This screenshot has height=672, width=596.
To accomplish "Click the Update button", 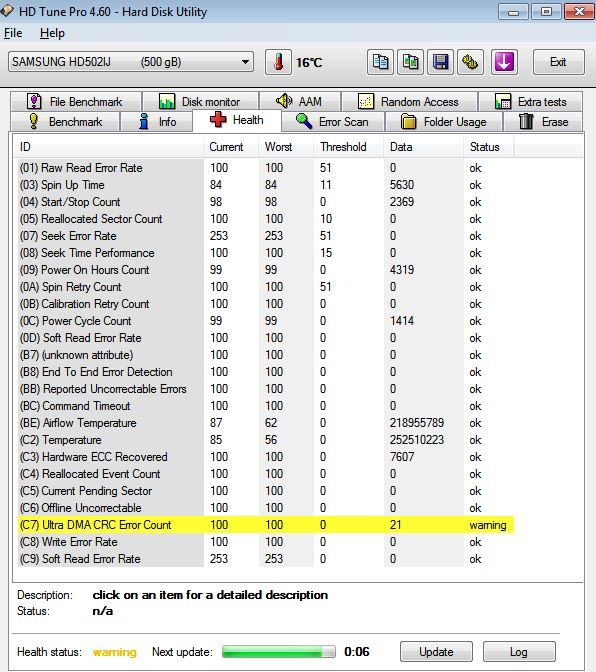I will (x=436, y=651).
